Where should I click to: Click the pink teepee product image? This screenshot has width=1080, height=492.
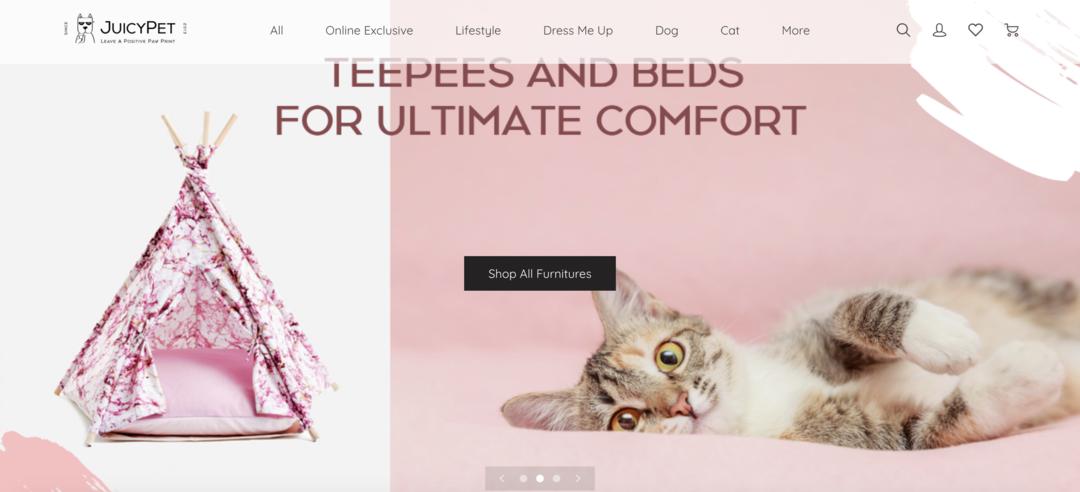point(195,279)
